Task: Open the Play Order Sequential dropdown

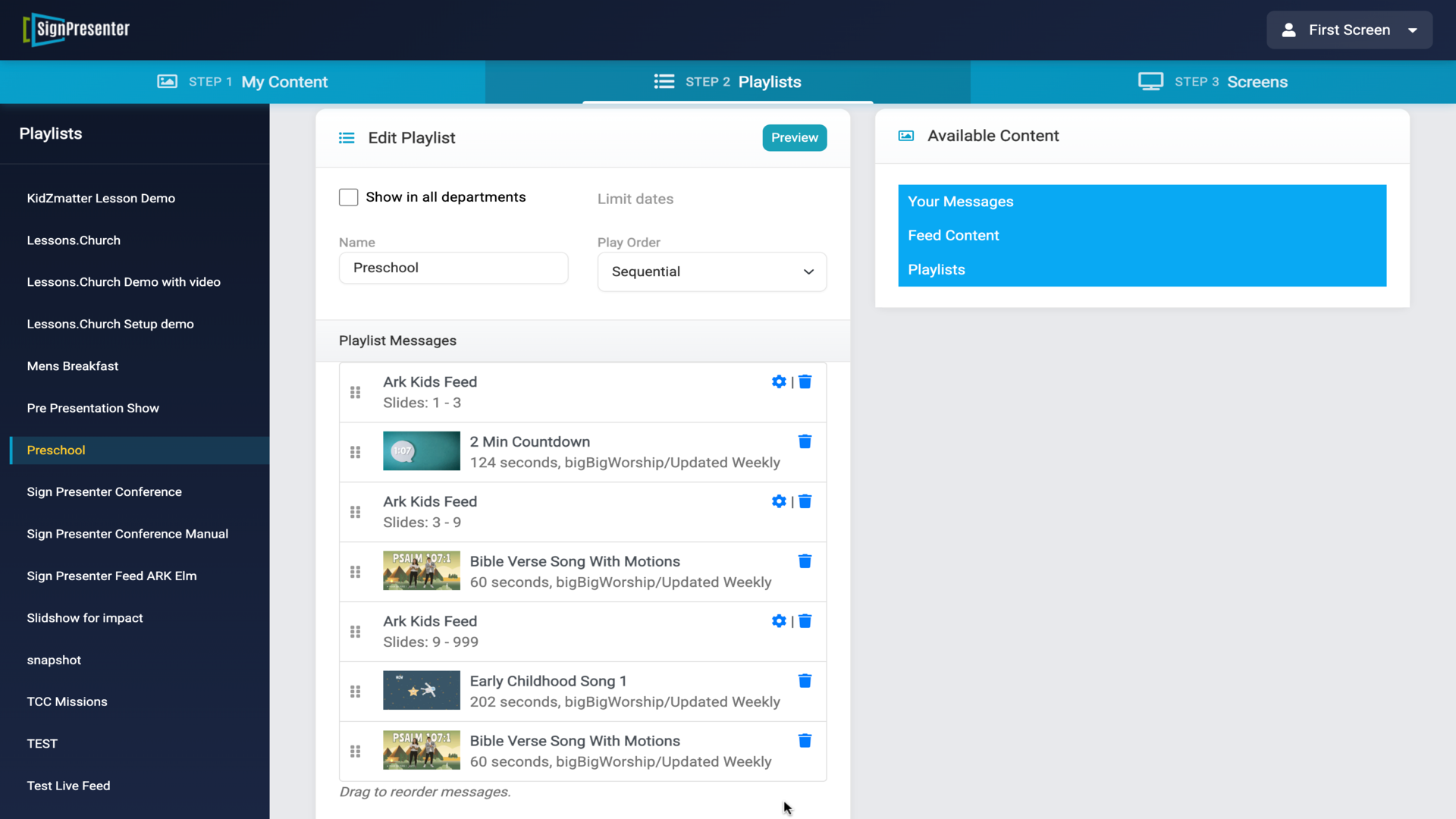Action: 711,271
